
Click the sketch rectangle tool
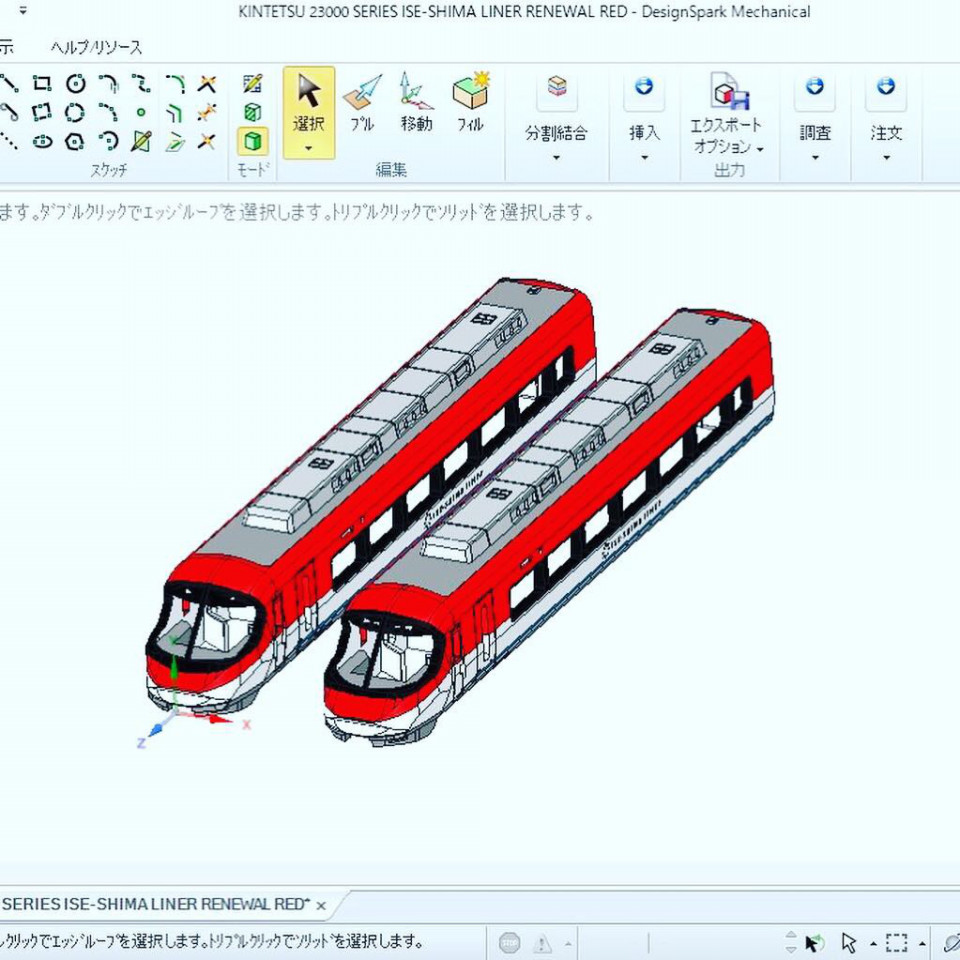(x=42, y=84)
